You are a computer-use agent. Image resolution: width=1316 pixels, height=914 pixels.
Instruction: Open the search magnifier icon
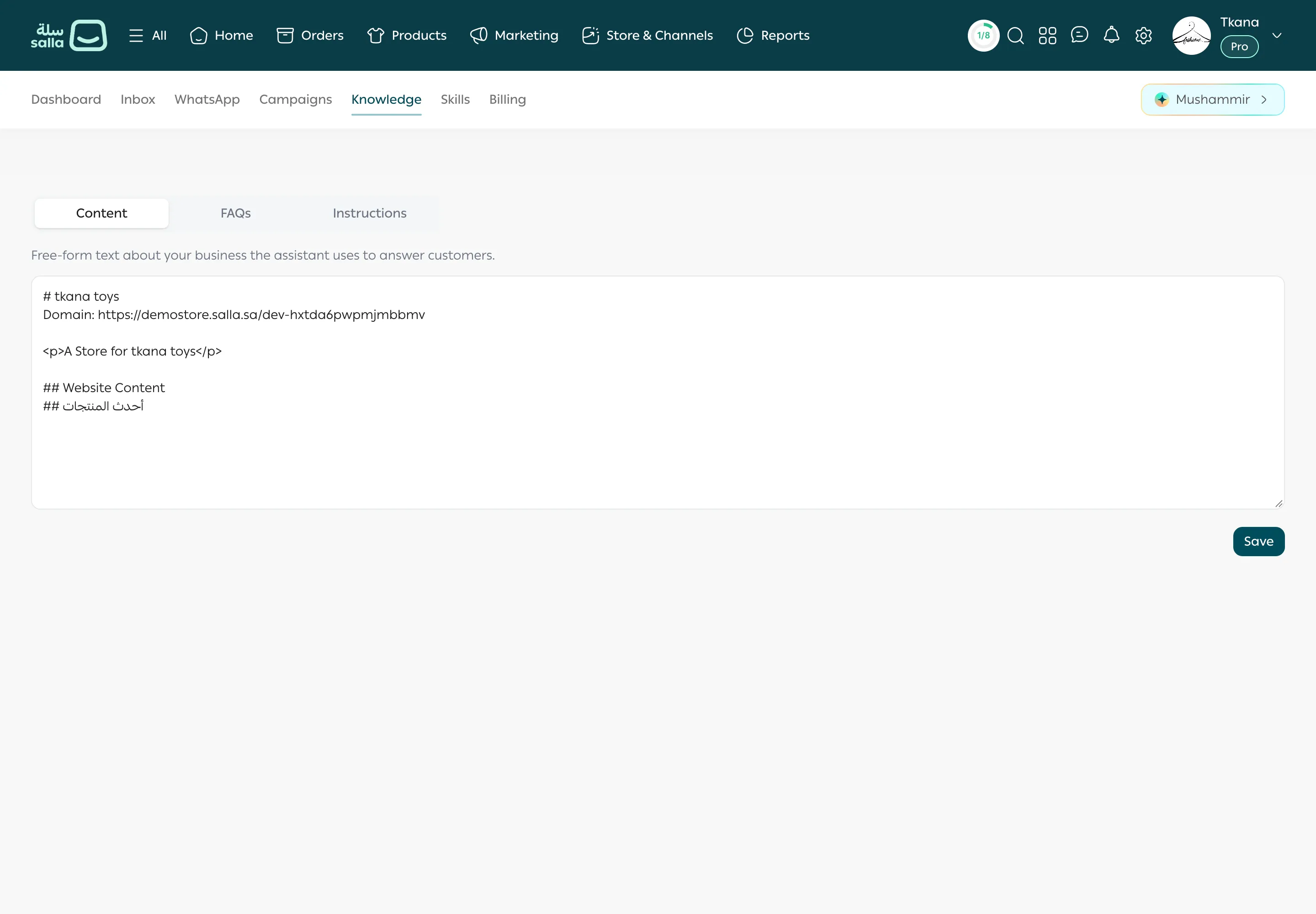(x=1015, y=36)
